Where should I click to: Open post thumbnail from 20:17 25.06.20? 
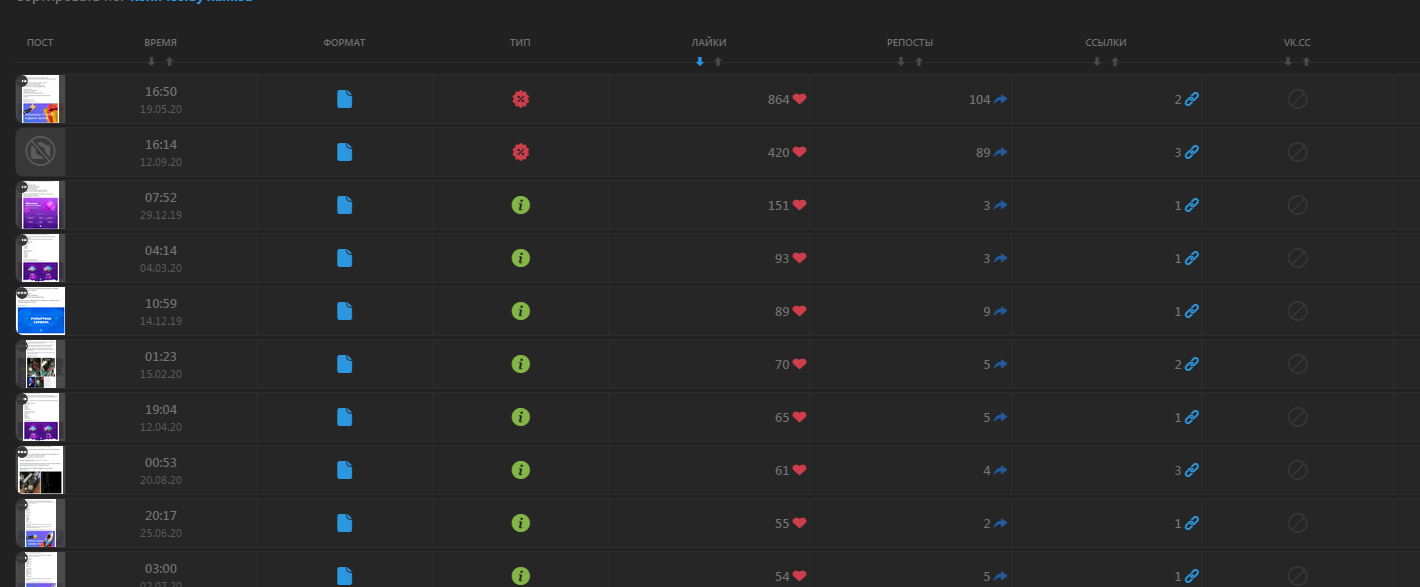click(40, 523)
